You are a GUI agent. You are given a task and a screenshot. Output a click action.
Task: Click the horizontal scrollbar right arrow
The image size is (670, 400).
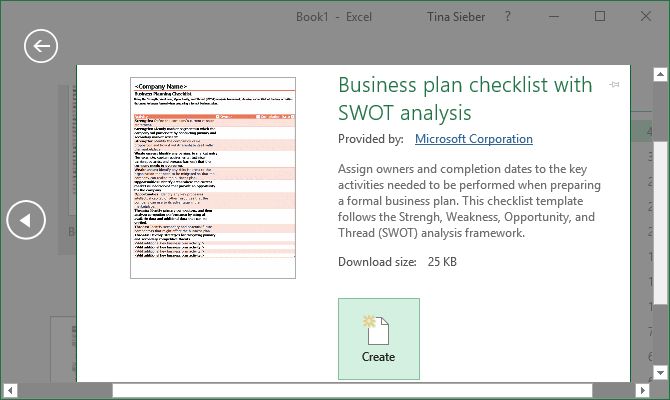[x=642, y=391]
